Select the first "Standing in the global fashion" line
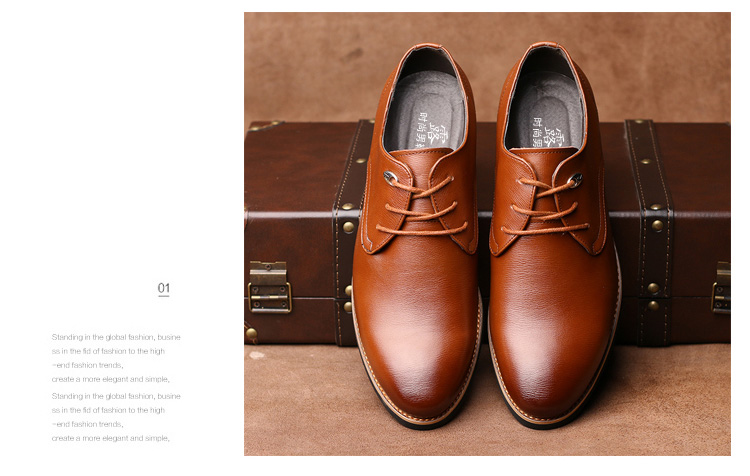Image resolution: width=750 pixels, height=476 pixels. pos(116,338)
